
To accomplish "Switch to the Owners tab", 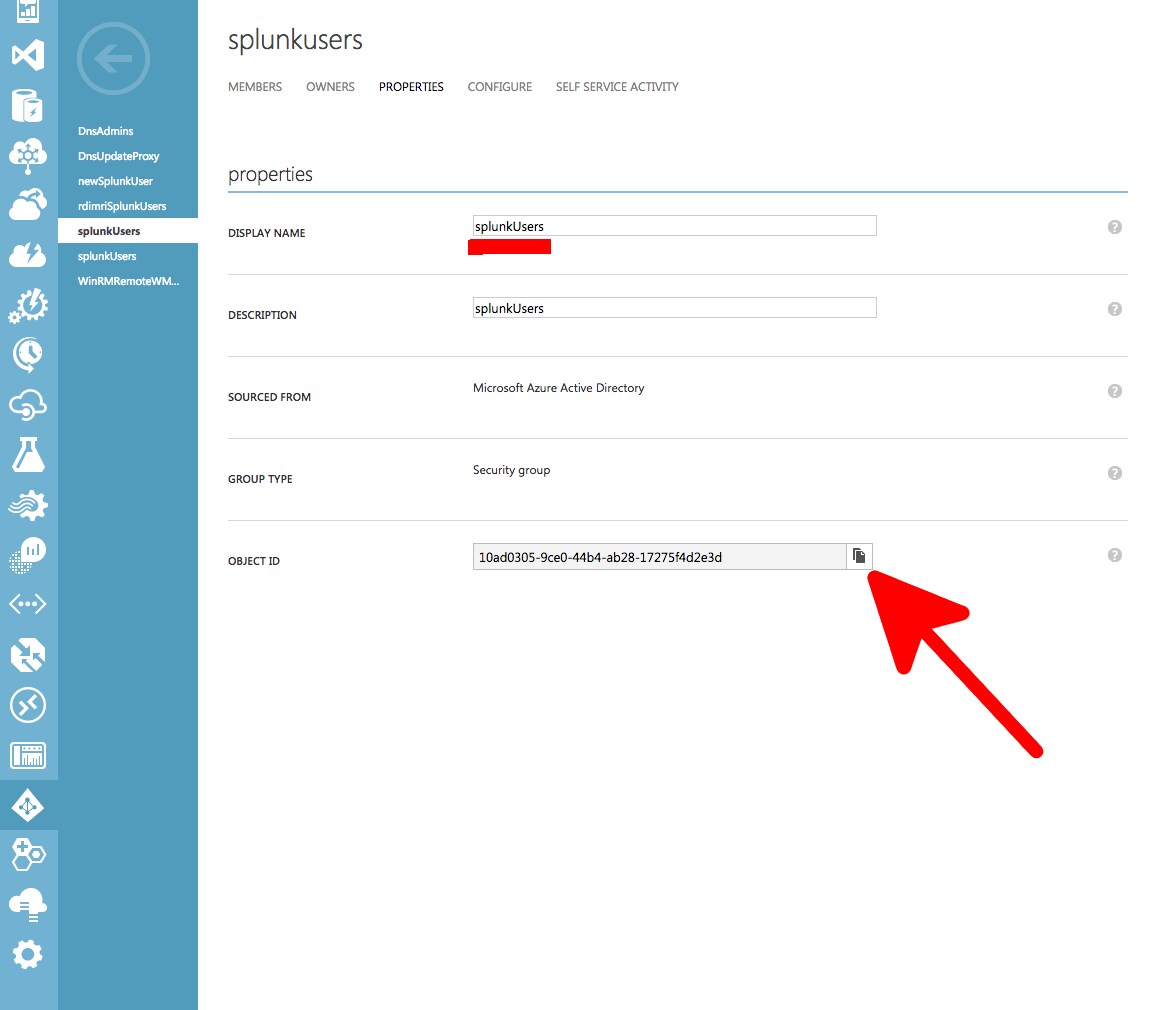I will [x=330, y=87].
